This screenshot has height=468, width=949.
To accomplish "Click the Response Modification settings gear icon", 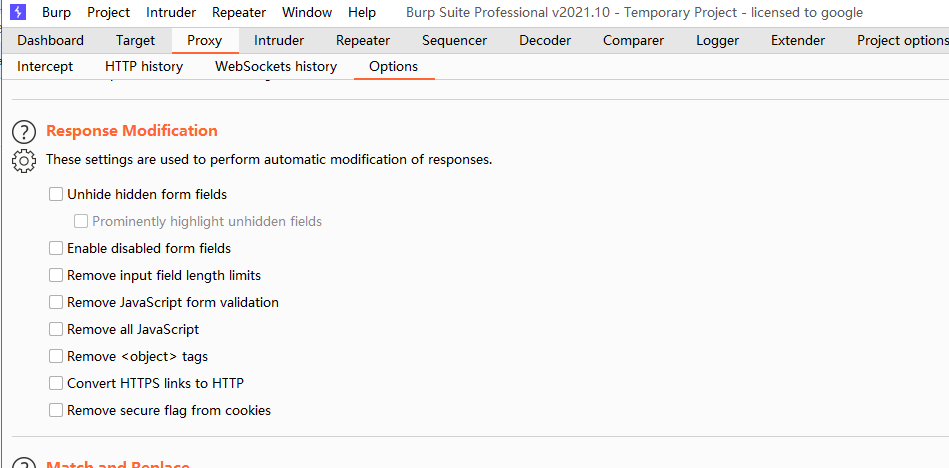I will coord(24,160).
